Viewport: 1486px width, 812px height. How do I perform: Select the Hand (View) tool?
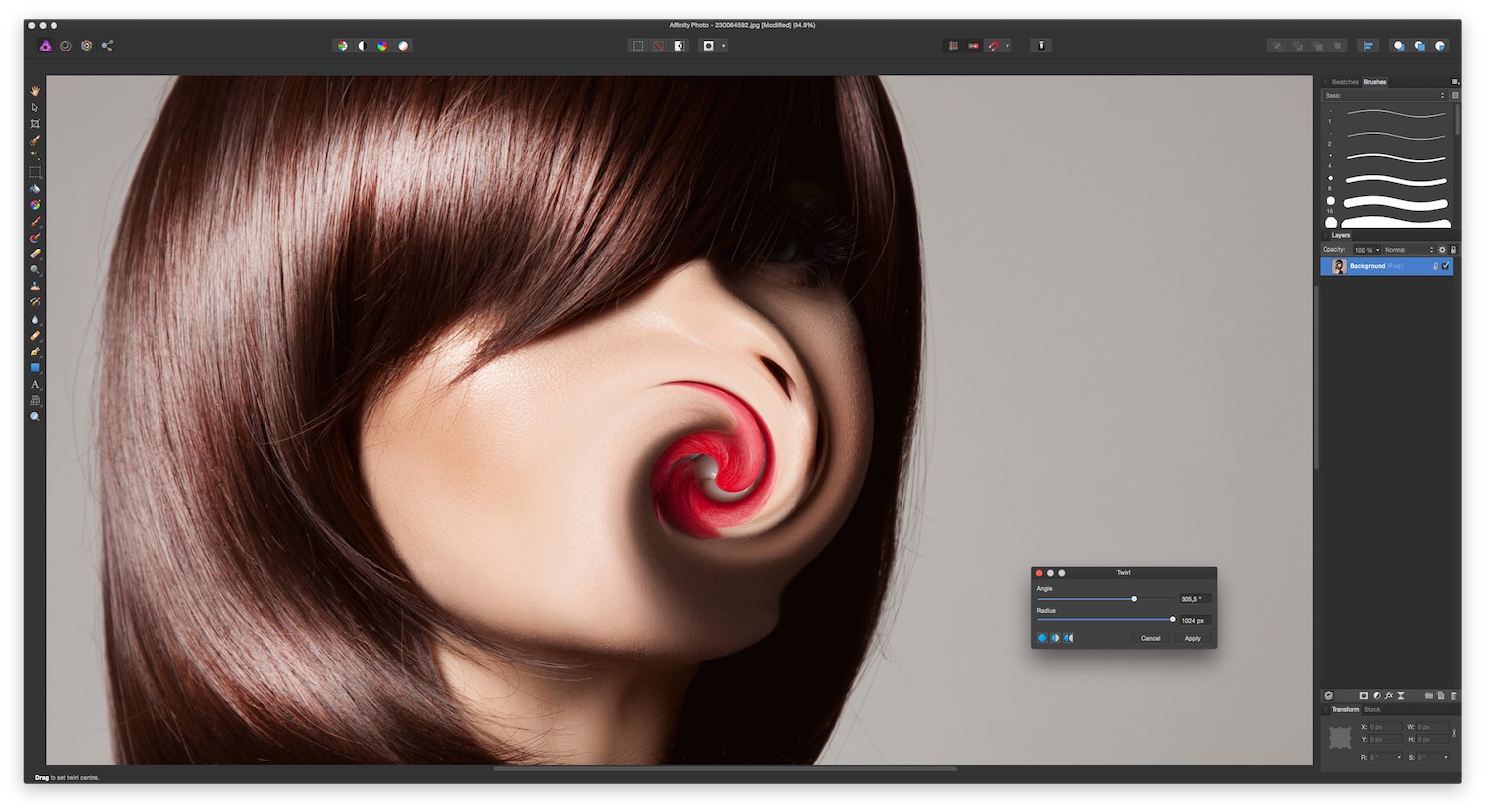point(35,91)
